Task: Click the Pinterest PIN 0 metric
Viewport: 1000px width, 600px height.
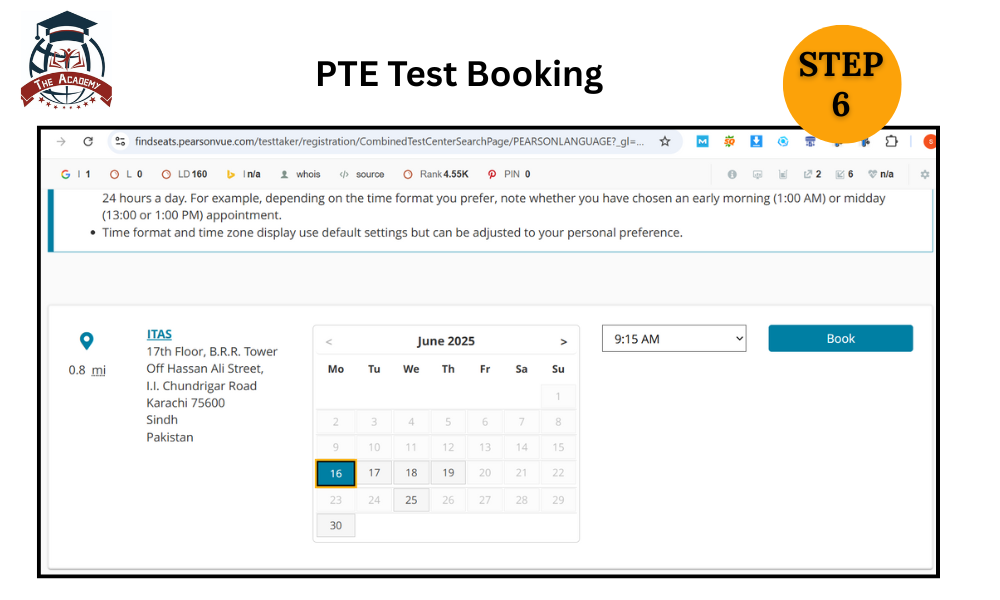Action: click(x=509, y=174)
